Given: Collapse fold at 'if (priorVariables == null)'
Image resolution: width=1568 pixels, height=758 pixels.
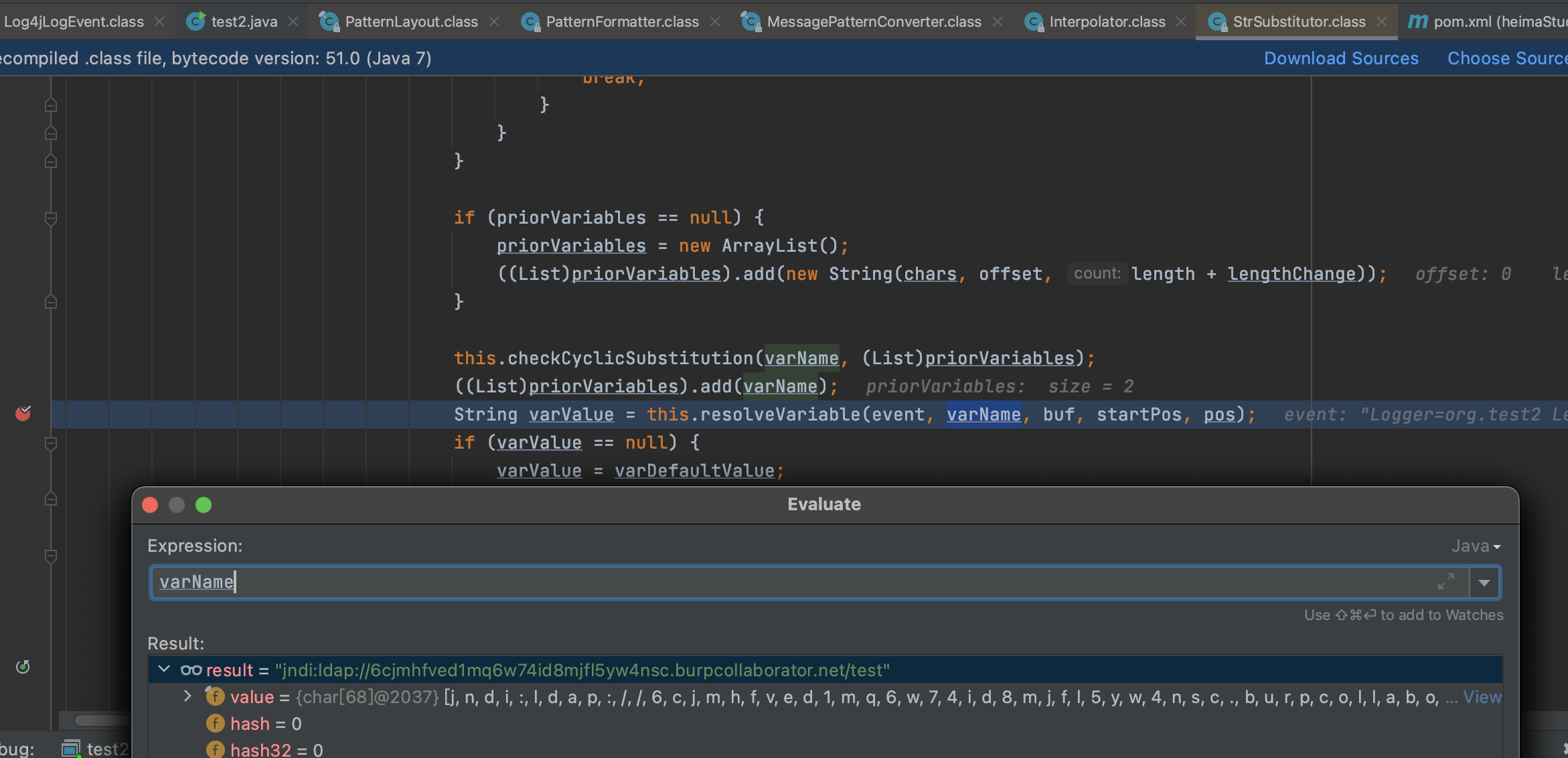Looking at the screenshot, I should point(51,218).
